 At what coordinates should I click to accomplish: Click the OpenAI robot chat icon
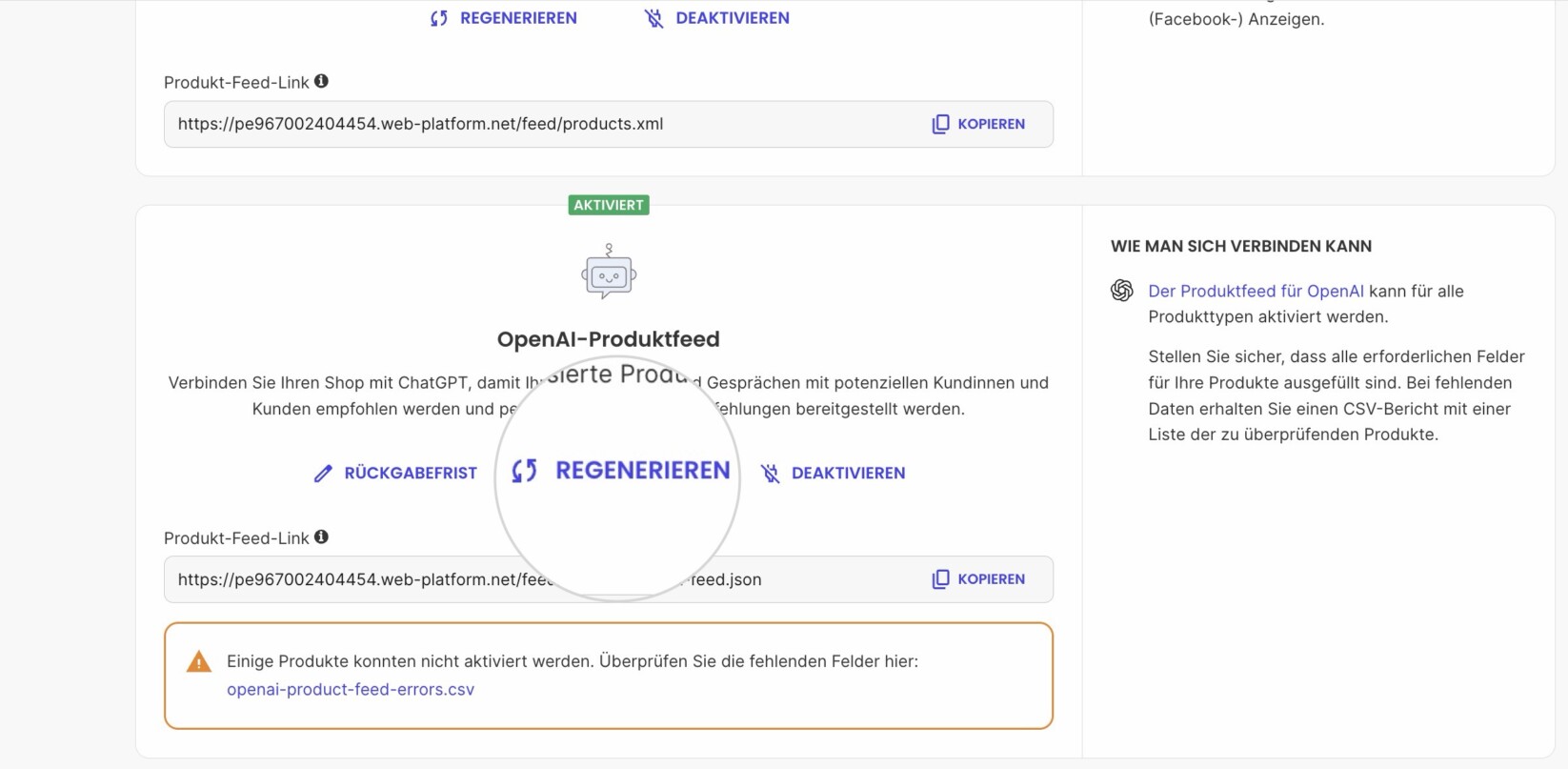coord(609,272)
